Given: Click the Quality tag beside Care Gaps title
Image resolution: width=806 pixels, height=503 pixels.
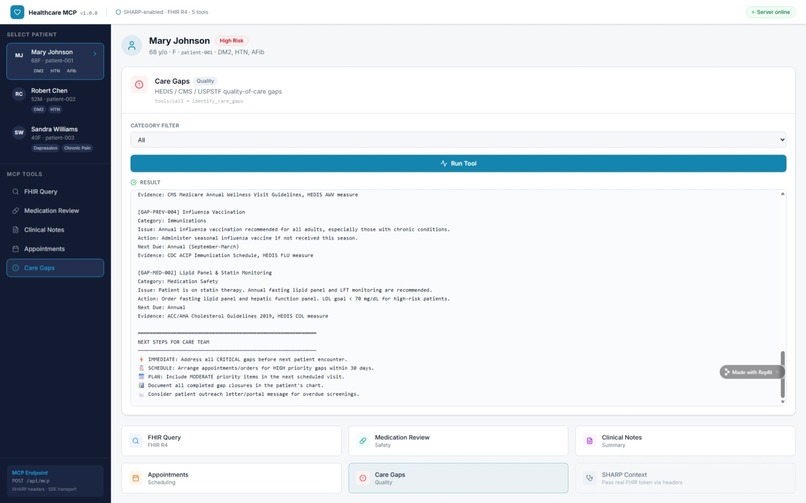Looking at the screenshot, I should (205, 81).
